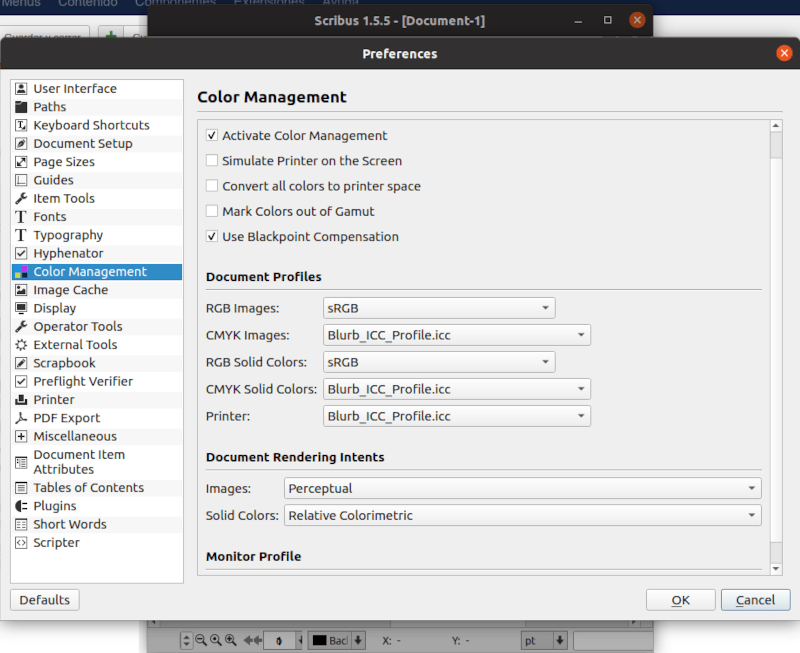Click the Defaults button
Viewport: 800px width, 653px height.
[x=44, y=600]
